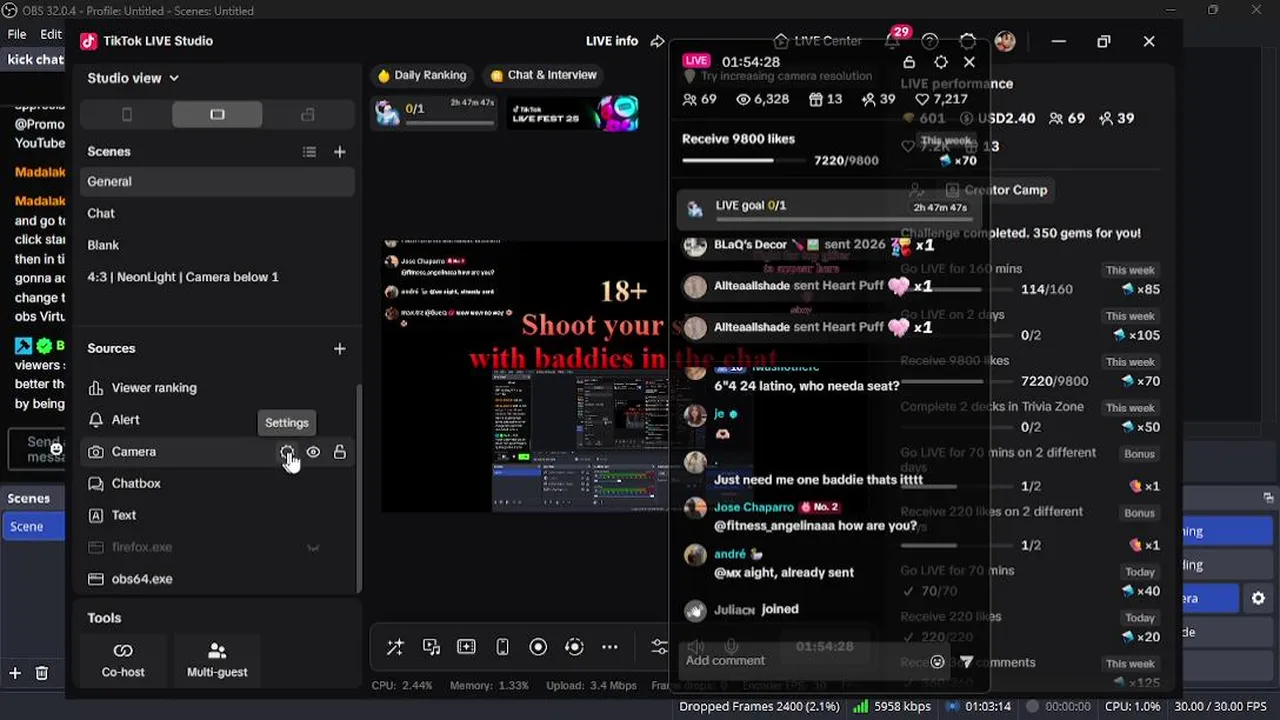Click send comment arrow
The height and width of the screenshot is (720, 1280).
click(966, 662)
